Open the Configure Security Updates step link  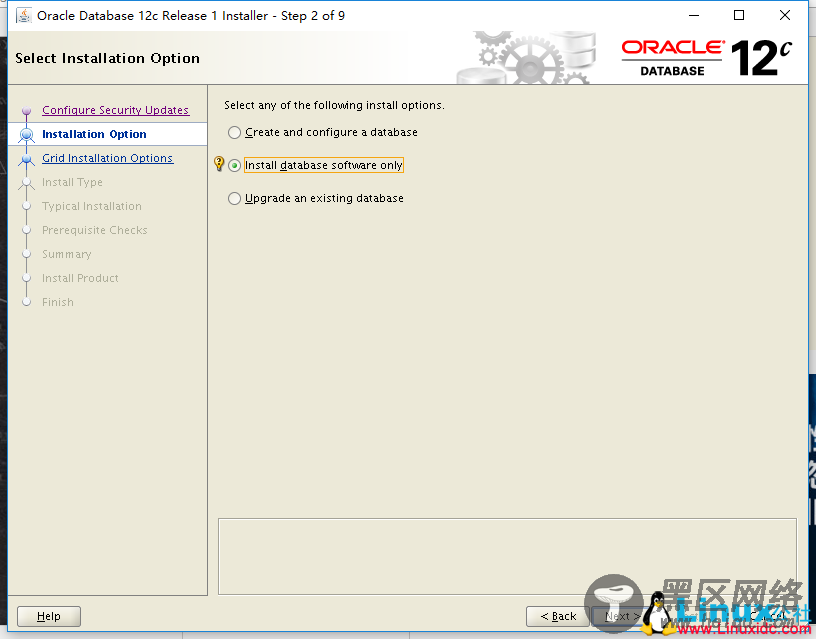(x=116, y=110)
